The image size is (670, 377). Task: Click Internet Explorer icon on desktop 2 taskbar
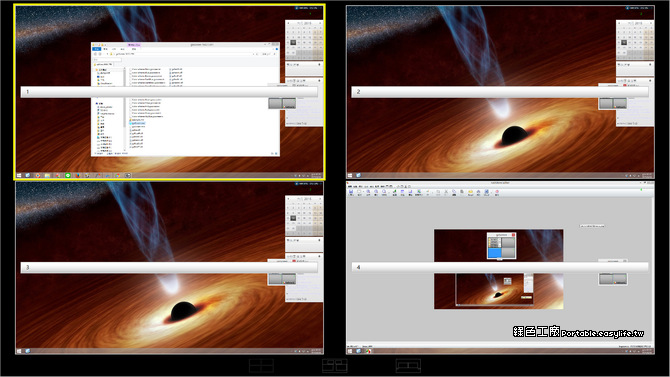358,175
